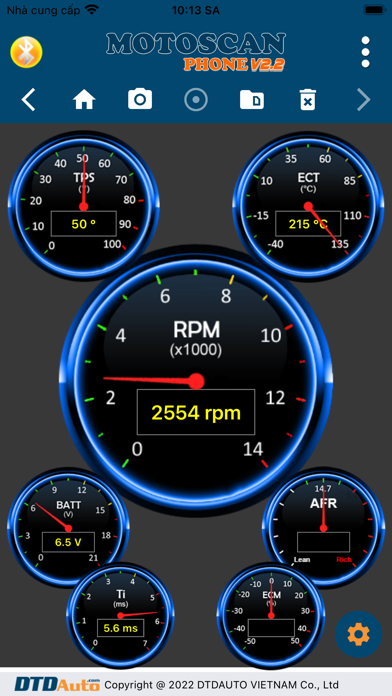
Task: Tap the 'Rich' label on AFR gauge
Action: 344,559
